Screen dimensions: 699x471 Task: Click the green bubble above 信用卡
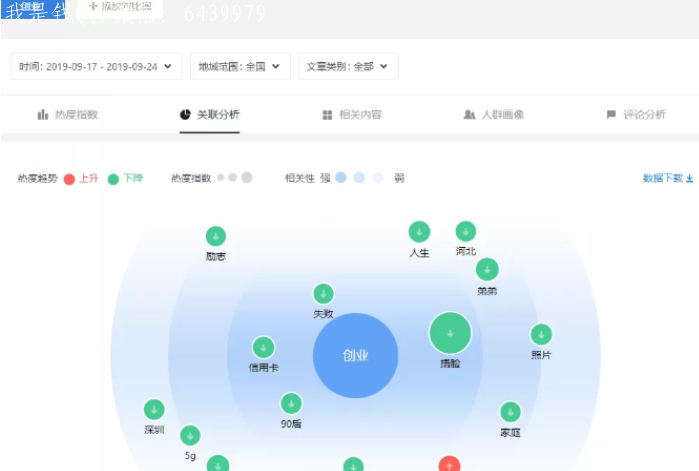[x=263, y=348]
